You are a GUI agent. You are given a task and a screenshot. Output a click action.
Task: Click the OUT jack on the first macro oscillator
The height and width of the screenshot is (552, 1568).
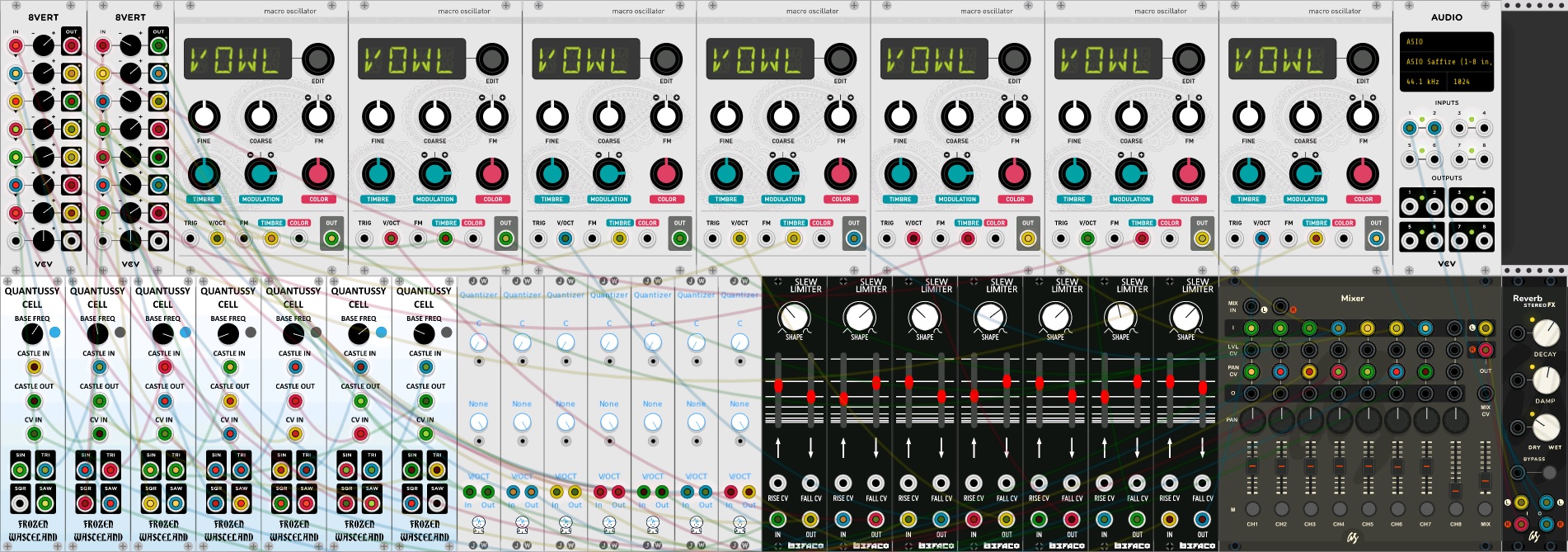click(331, 239)
